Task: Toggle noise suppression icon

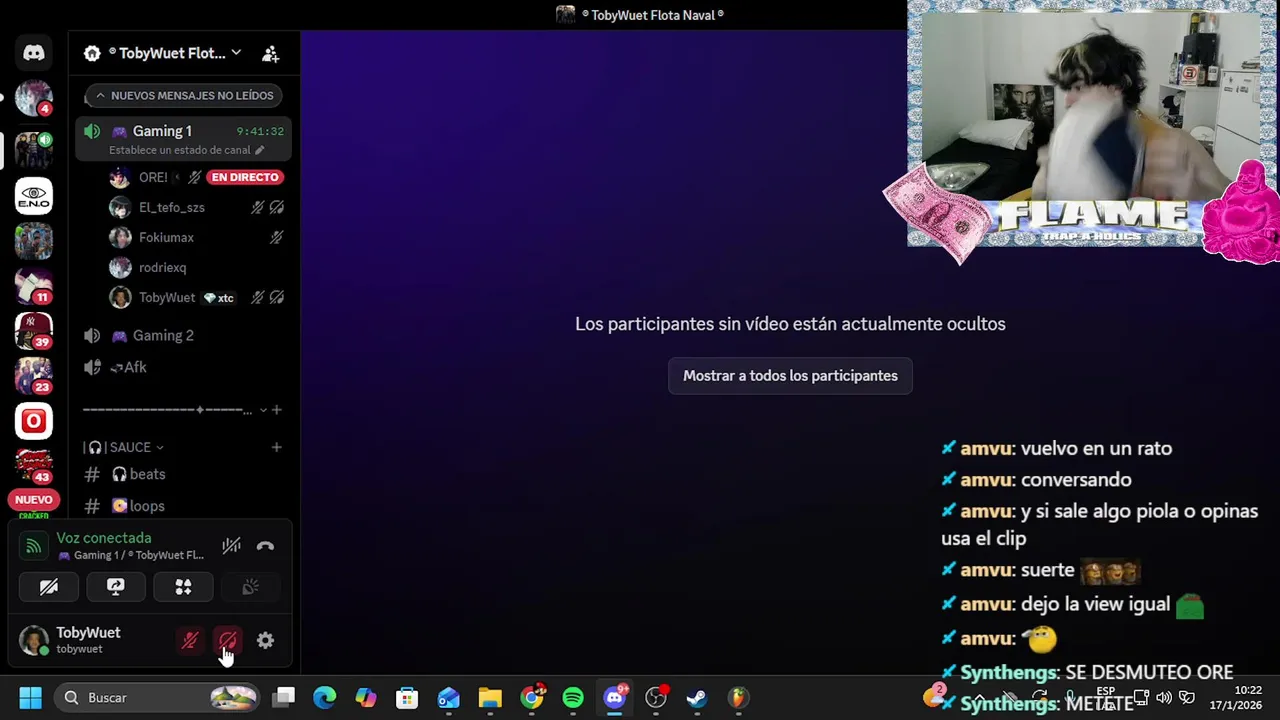Action: [231, 546]
